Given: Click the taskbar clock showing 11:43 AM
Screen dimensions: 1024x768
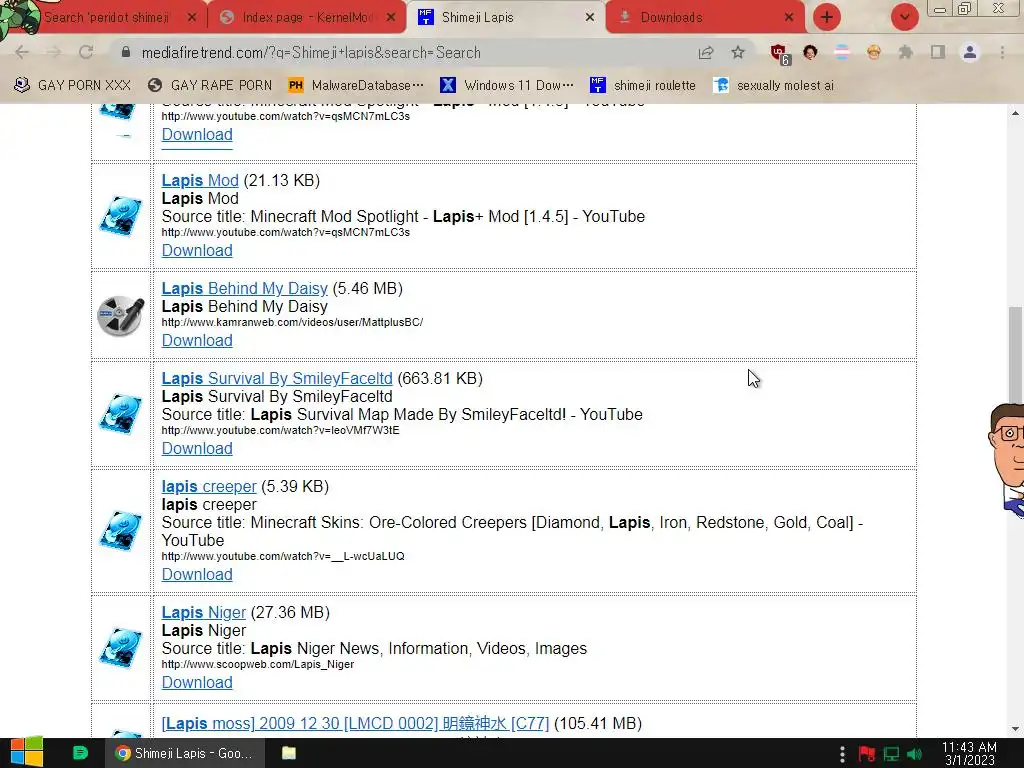Looking at the screenshot, I should pyautogui.click(x=969, y=753).
